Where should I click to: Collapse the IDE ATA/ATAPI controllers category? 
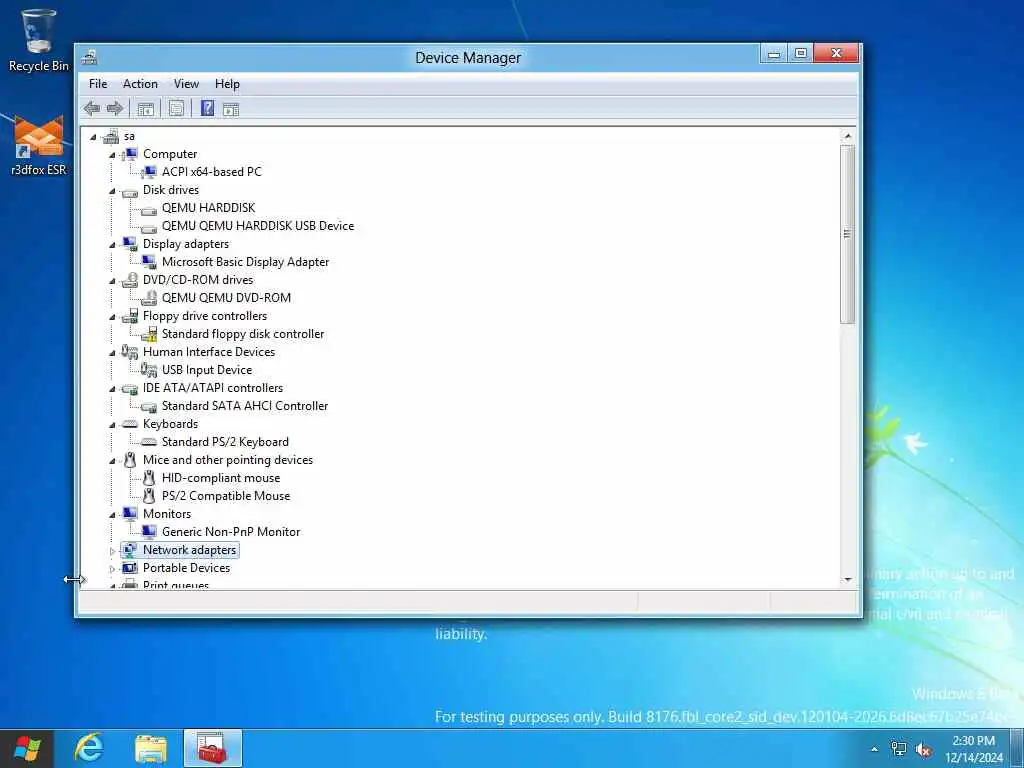click(x=112, y=389)
